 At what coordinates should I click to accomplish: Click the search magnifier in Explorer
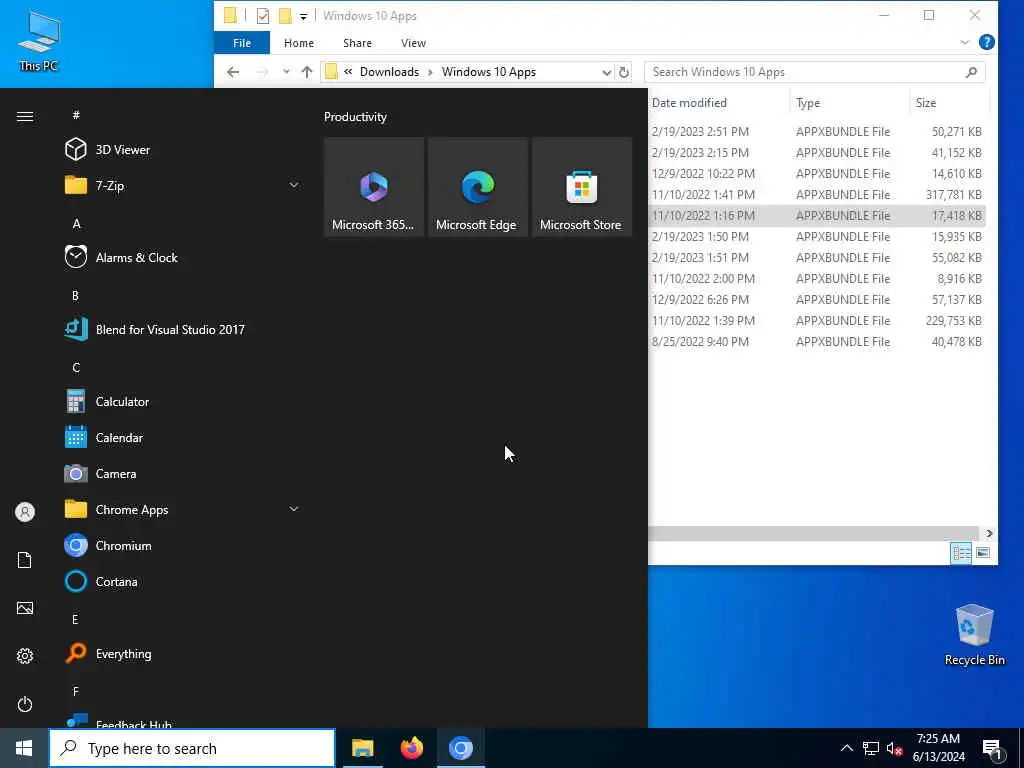coord(971,72)
